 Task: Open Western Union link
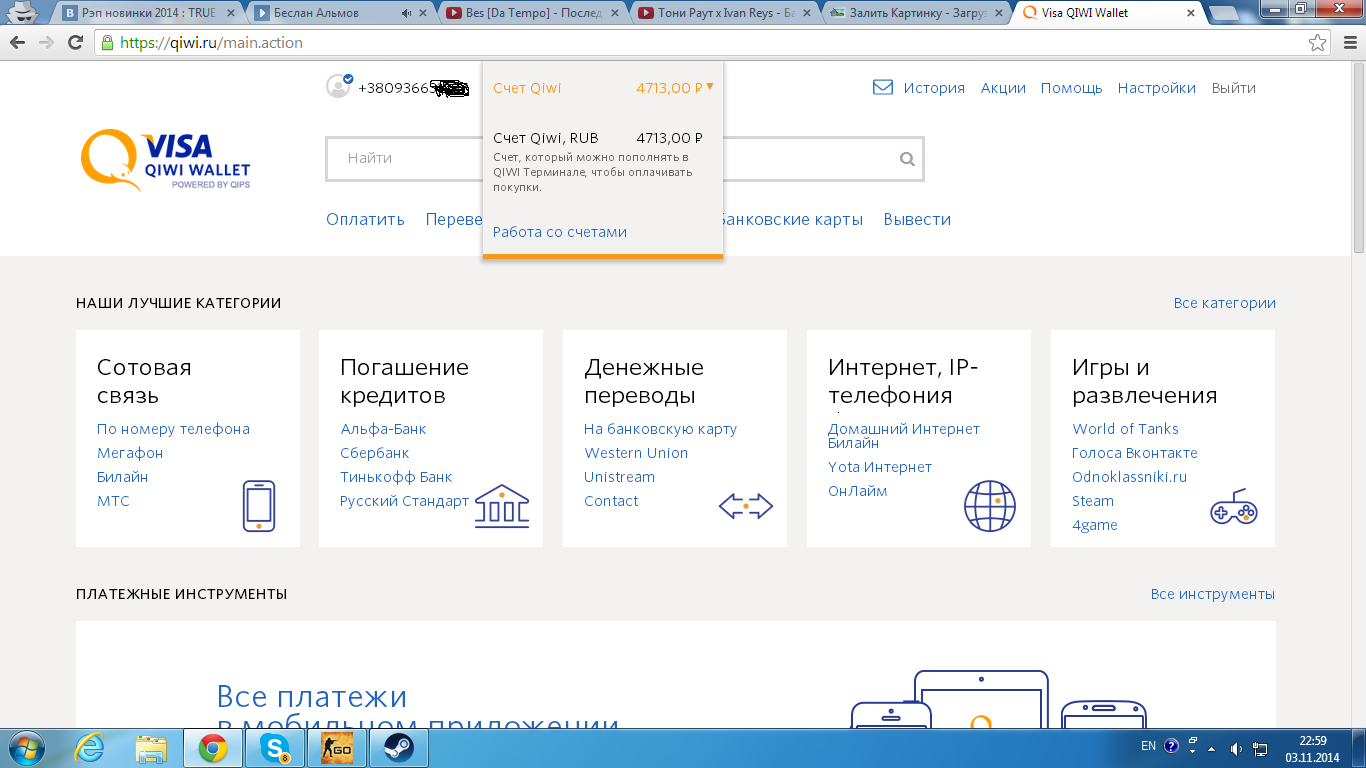click(x=636, y=453)
